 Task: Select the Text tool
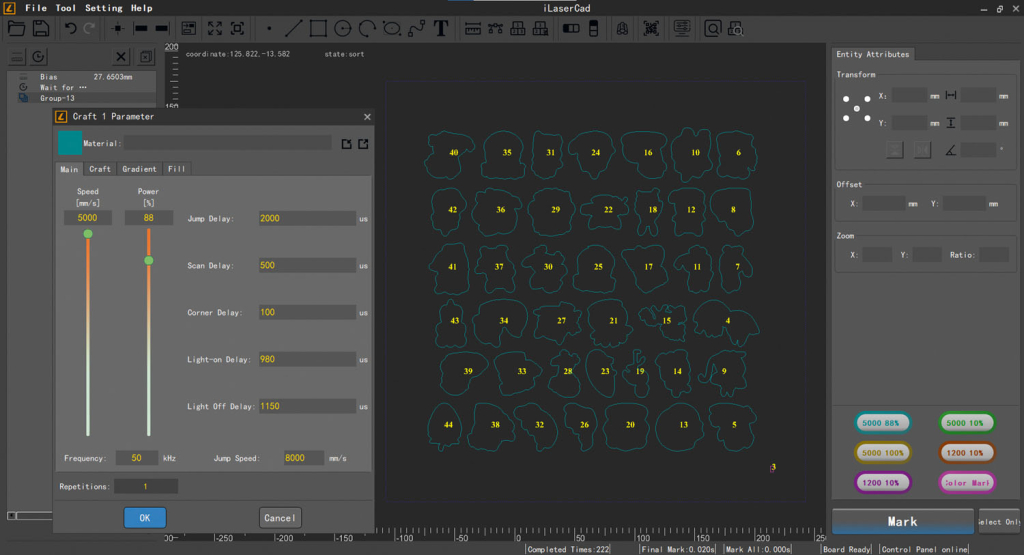click(x=441, y=28)
